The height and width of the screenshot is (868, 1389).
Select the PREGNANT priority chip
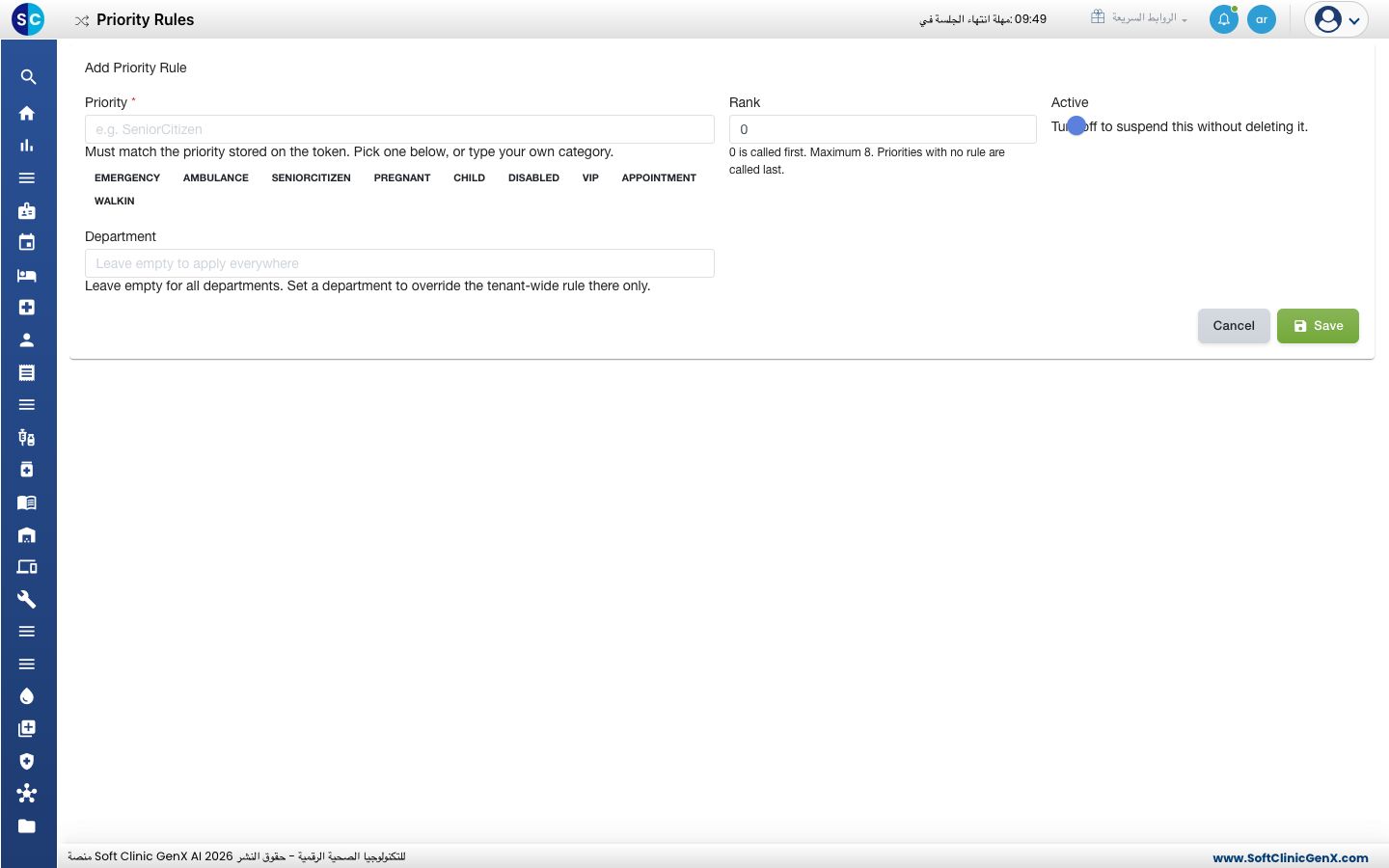tap(402, 178)
